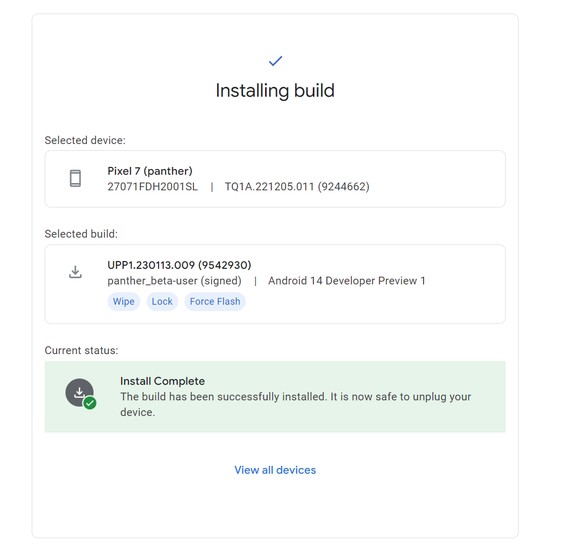Click the successfully installed message text
568x560 pixels.
click(x=296, y=404)
